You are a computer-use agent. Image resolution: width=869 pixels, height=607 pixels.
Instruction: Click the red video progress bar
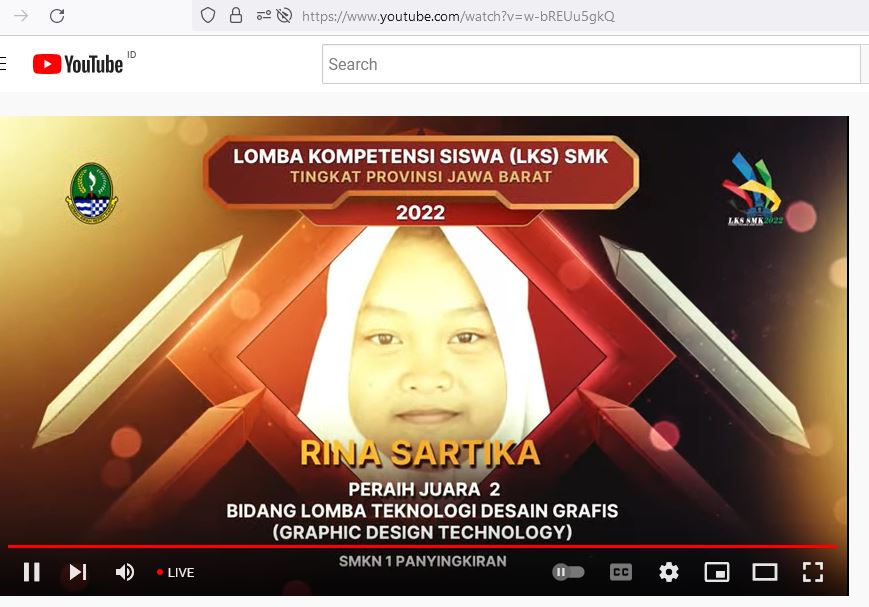tap(420, 546)
